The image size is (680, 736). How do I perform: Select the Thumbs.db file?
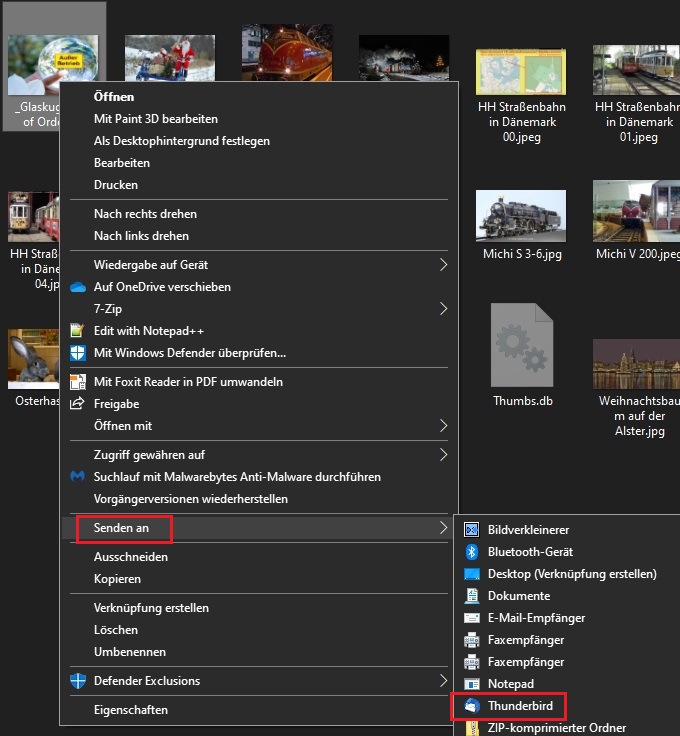click(522, 345)
